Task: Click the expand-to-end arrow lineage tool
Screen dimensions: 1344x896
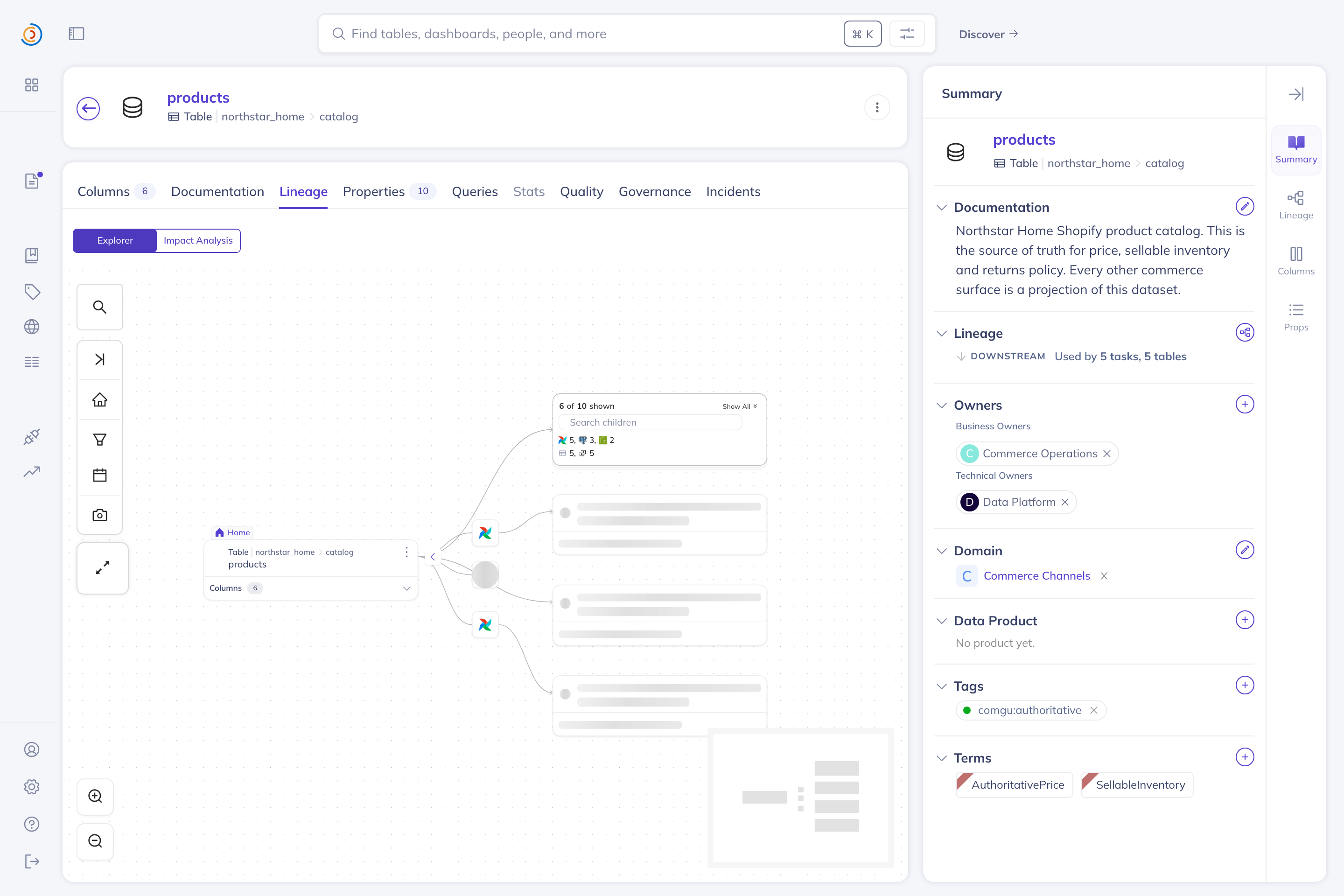Action: tap(100, 359)
